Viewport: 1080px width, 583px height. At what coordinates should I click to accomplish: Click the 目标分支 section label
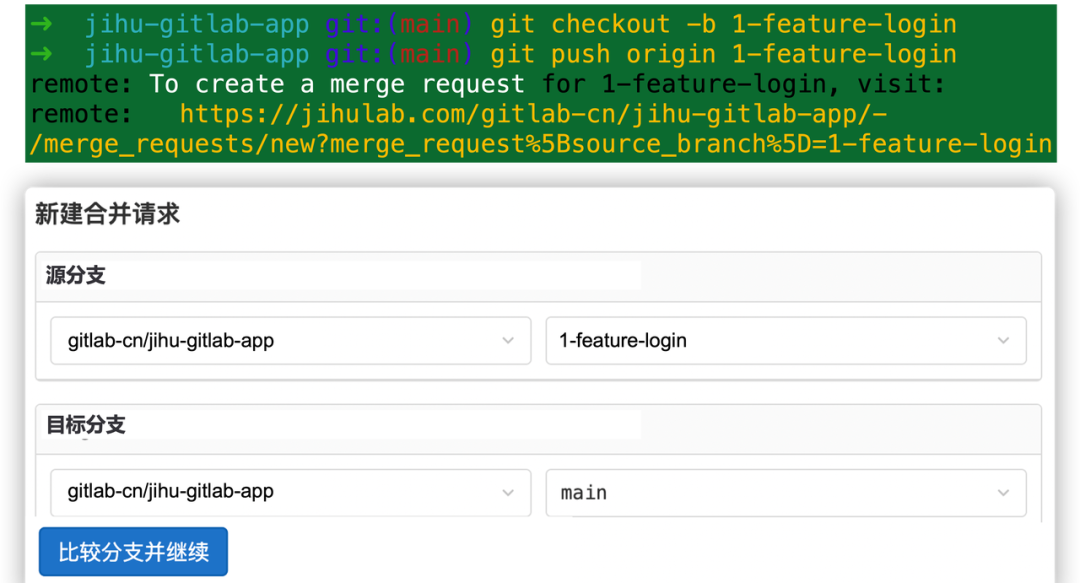point(85,425)
